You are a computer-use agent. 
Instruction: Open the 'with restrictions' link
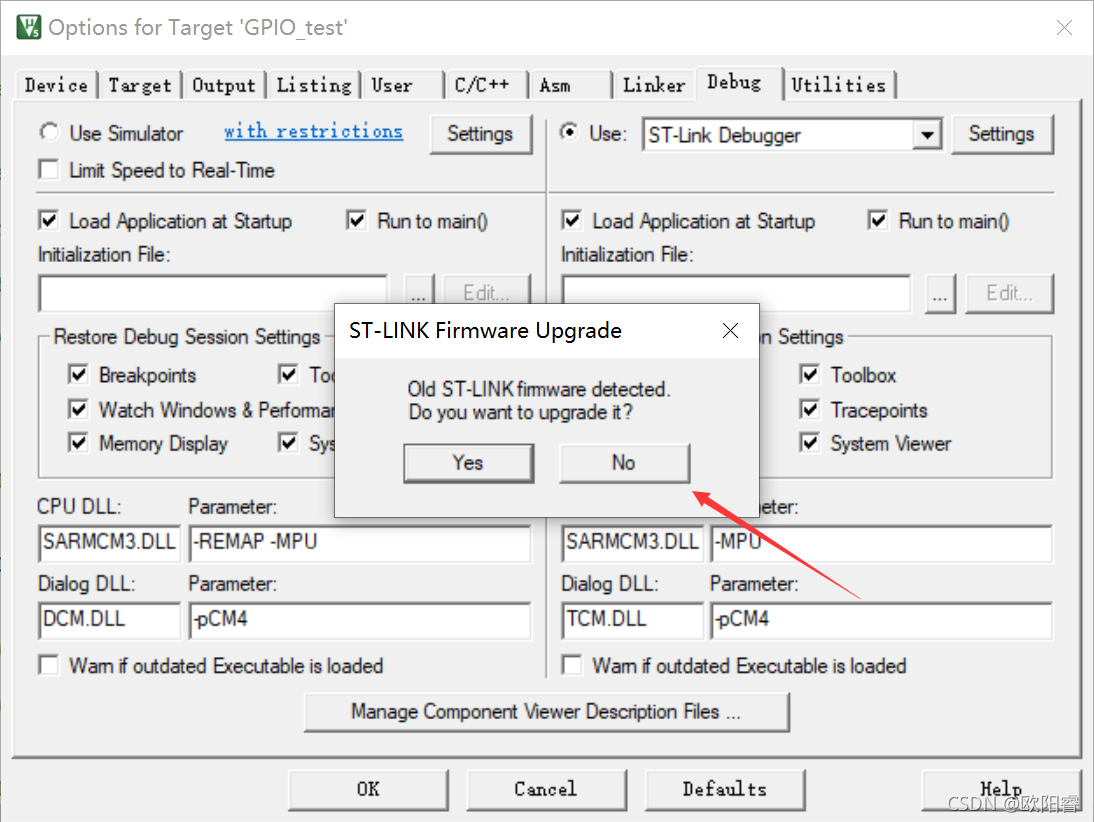click(x=313, y=131)
